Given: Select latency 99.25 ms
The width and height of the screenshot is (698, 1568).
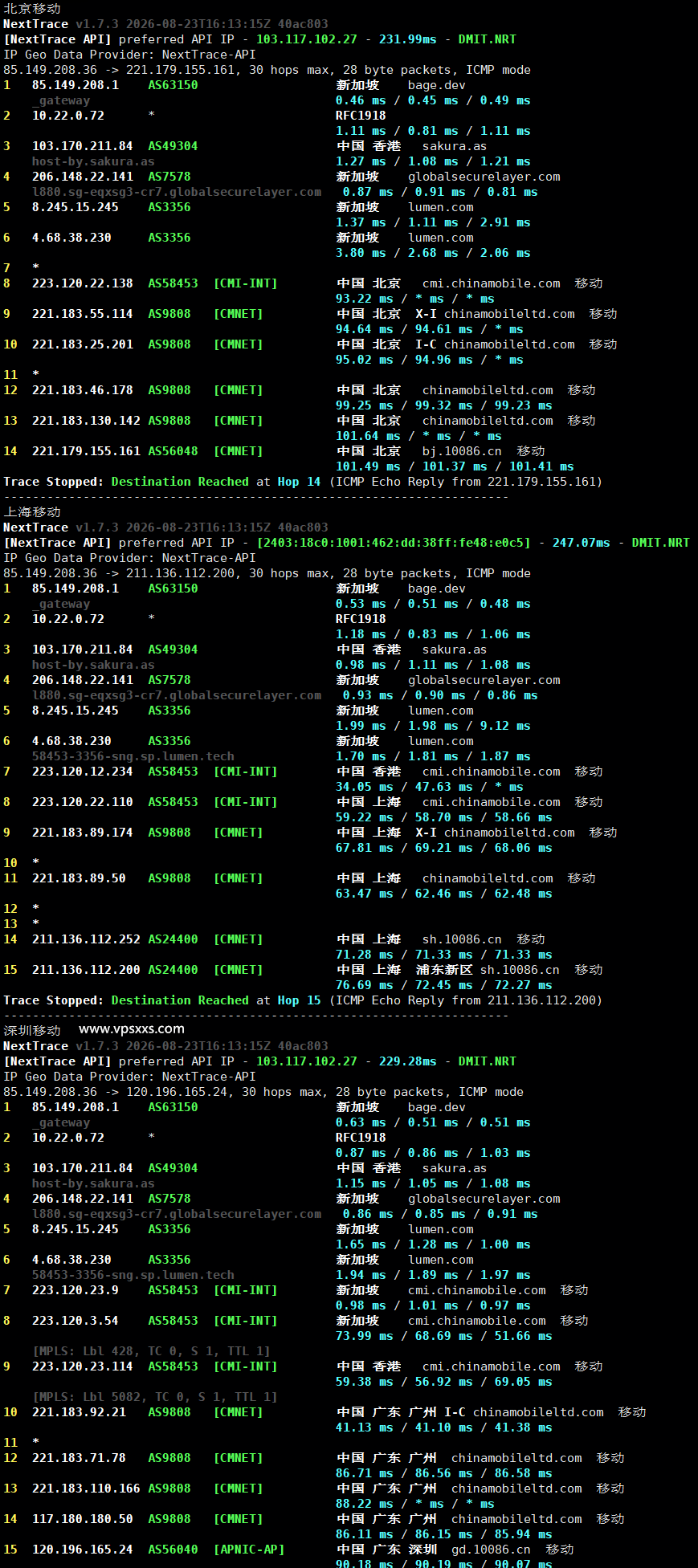Looking at the screenshot, I should pos(365,405).
